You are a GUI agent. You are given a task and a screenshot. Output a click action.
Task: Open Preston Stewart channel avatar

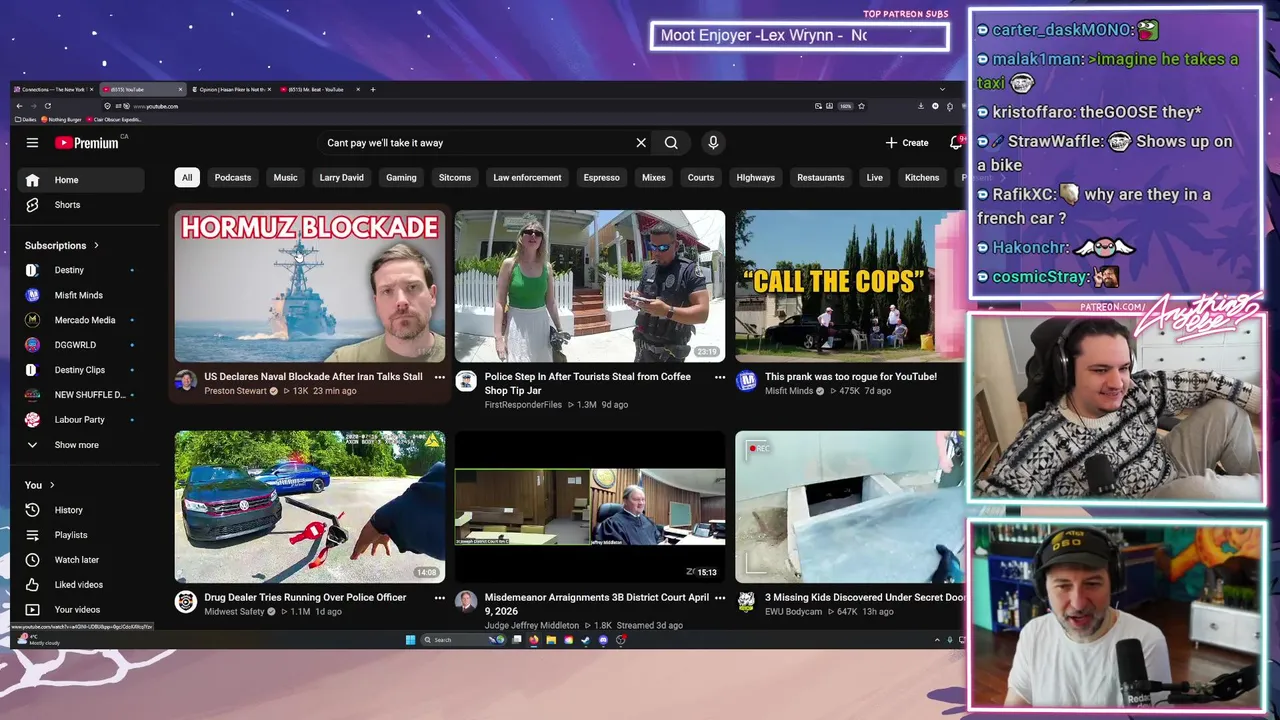point(186,381)
